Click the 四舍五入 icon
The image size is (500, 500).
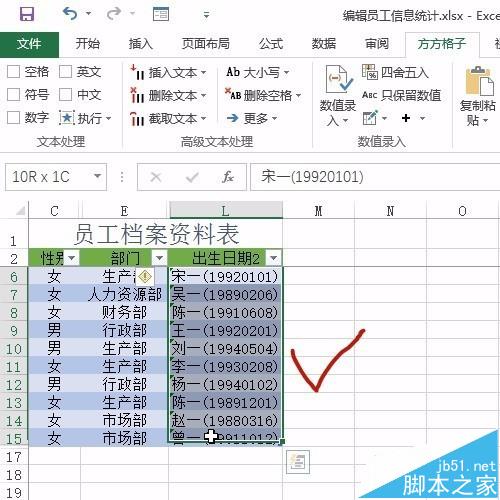pos(370,72)
